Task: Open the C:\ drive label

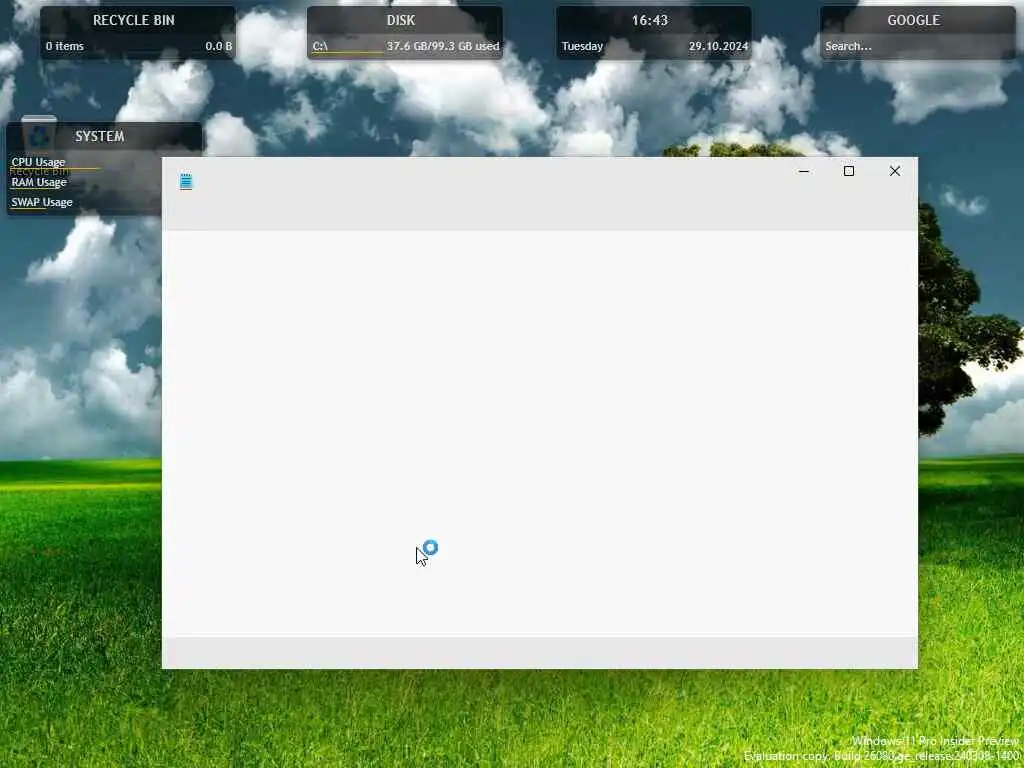Action: [320, 46]
